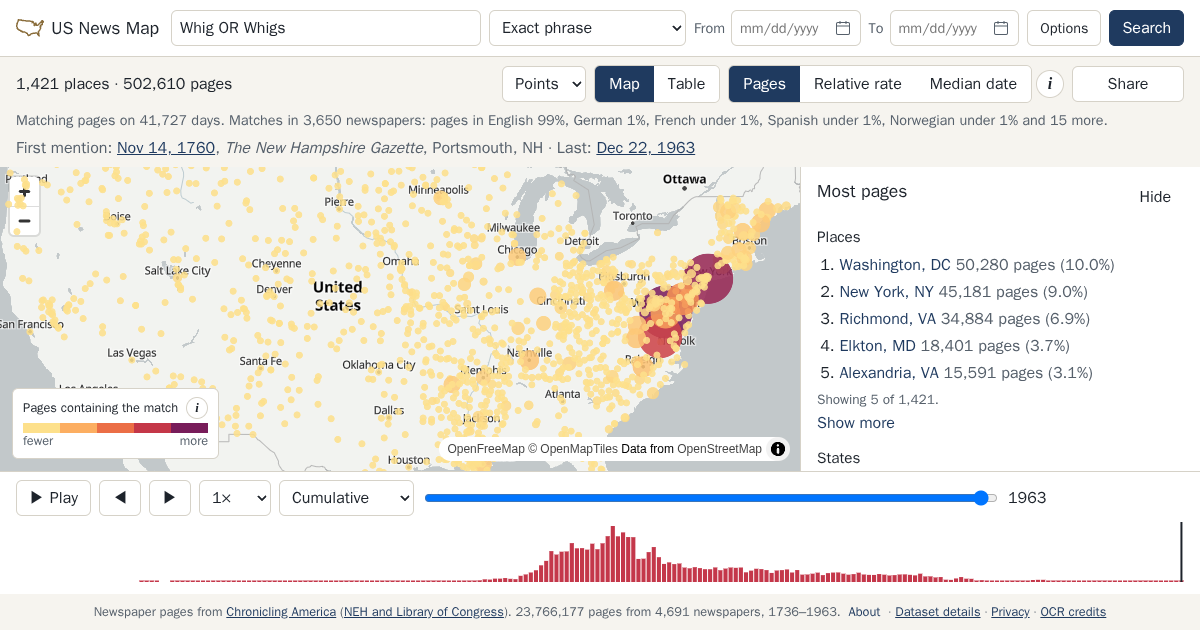Click the Search button
1200x630 pixels.
pyautogui.click(x=1146, y=28)
